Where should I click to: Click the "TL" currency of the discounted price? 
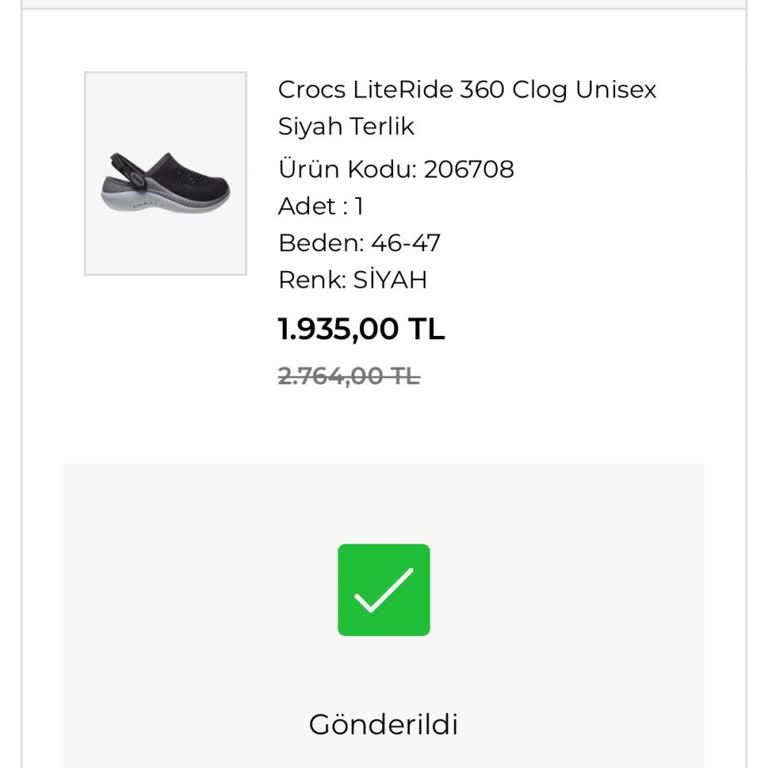[427, 329]
